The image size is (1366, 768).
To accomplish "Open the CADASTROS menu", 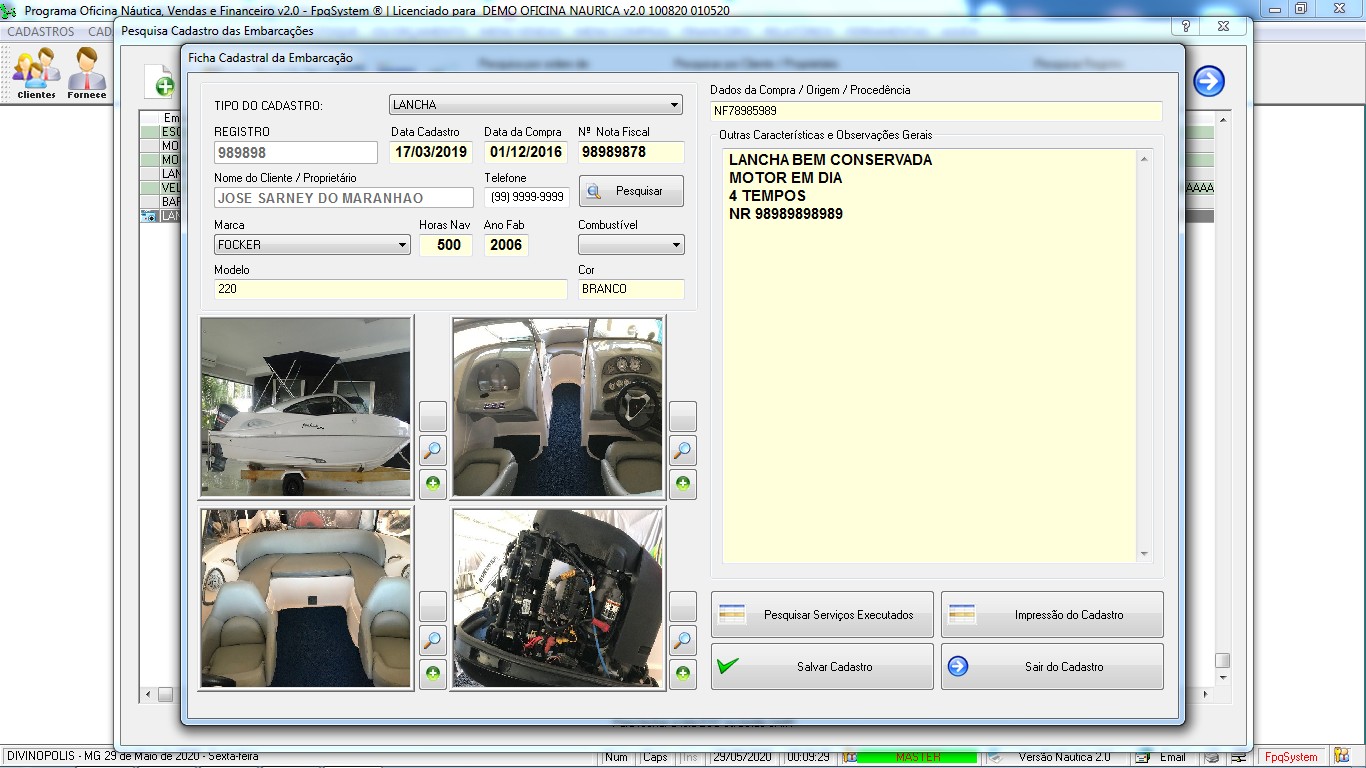I will tap(41, 32).
